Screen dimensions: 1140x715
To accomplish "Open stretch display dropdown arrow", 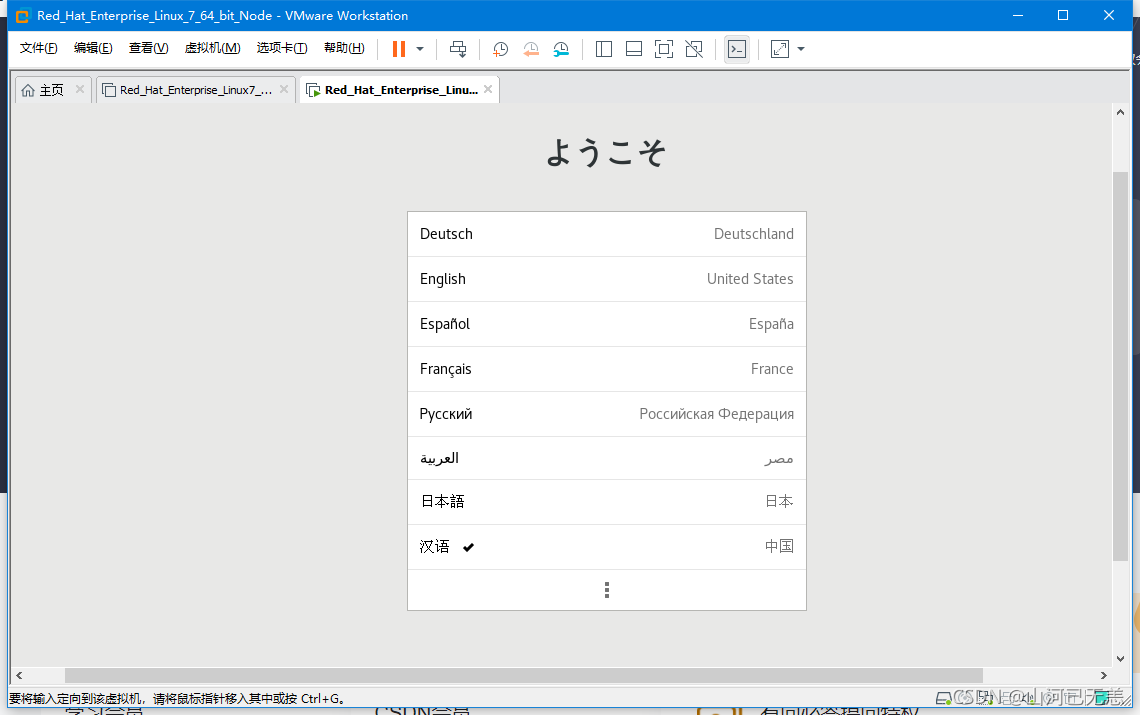I will tap(801, 49).
